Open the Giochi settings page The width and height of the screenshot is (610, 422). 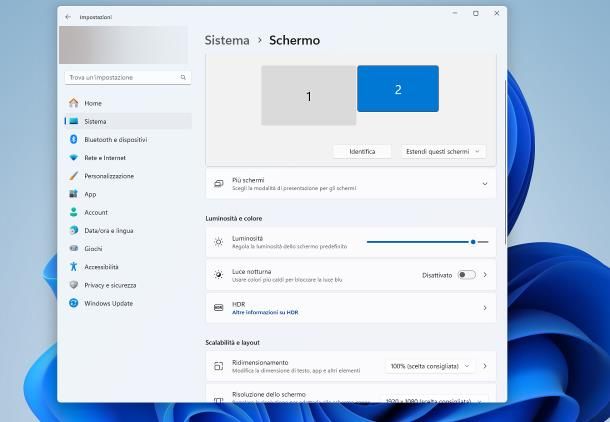[128, 248]
